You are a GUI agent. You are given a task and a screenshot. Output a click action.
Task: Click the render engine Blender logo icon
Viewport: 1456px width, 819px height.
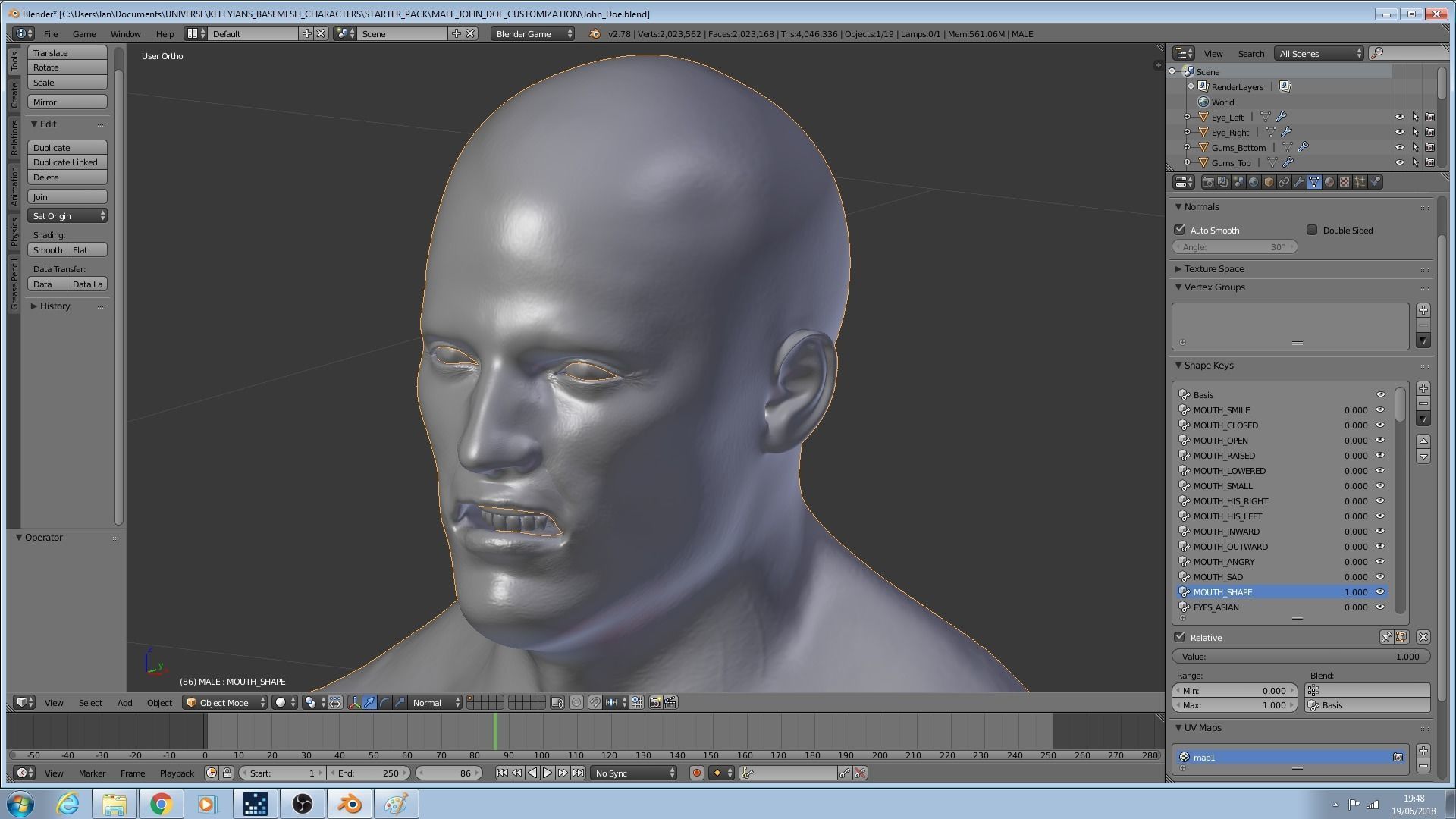595,33
